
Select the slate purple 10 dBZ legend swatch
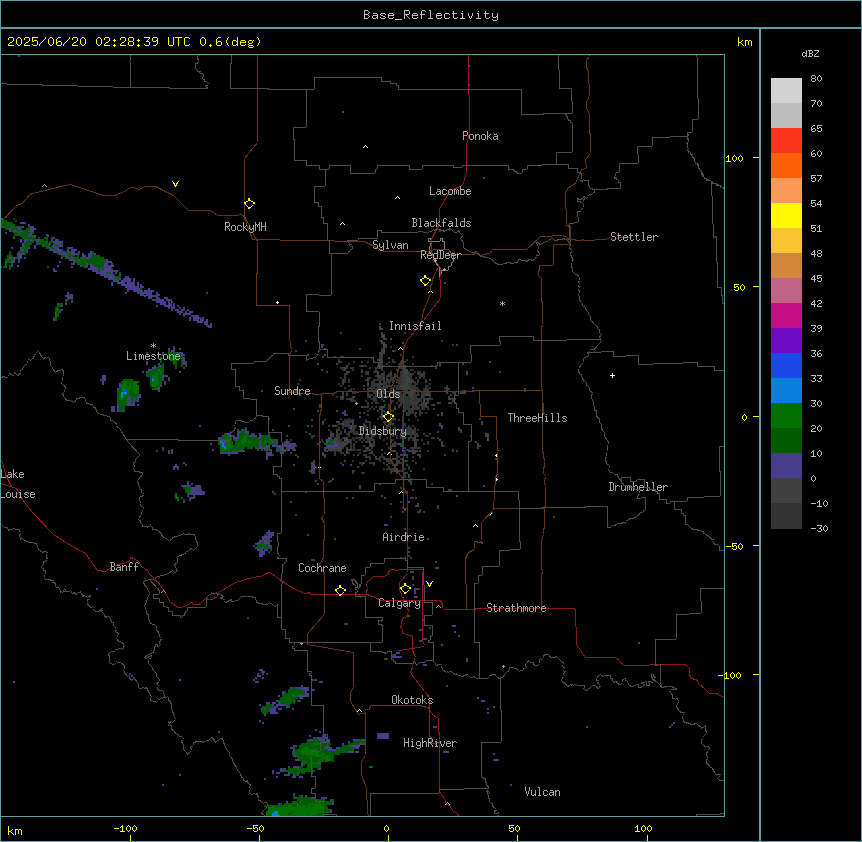786,466
